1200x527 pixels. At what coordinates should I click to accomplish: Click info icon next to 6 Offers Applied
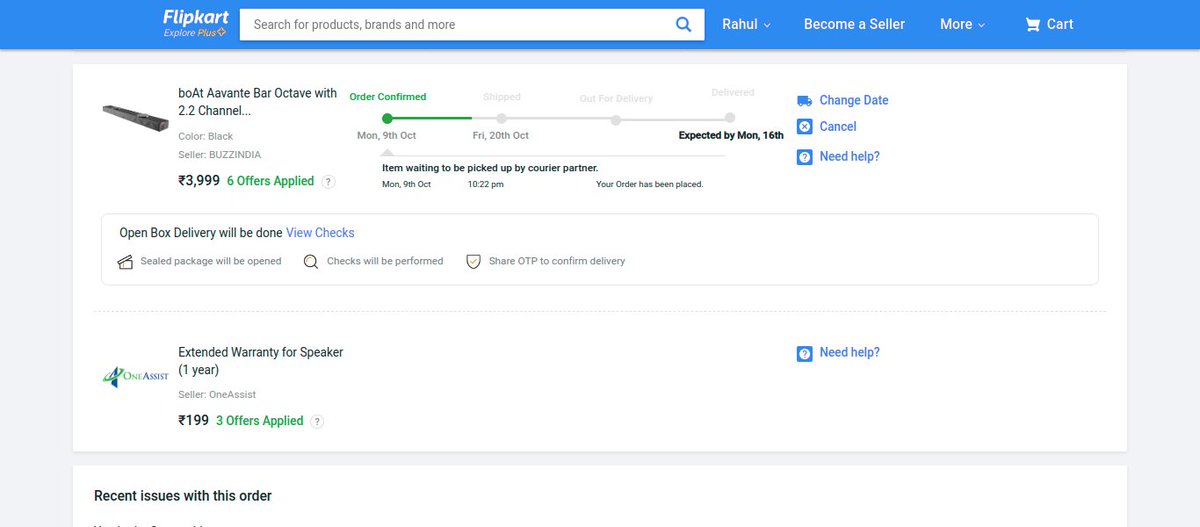pos(328,182)
